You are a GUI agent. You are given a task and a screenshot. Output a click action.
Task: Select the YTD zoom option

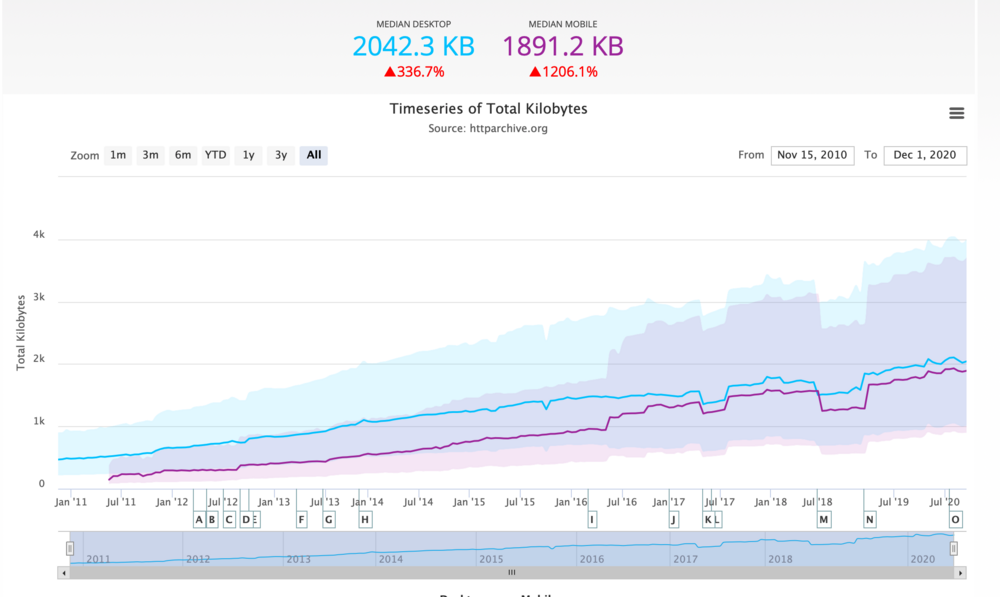[215, 155]
